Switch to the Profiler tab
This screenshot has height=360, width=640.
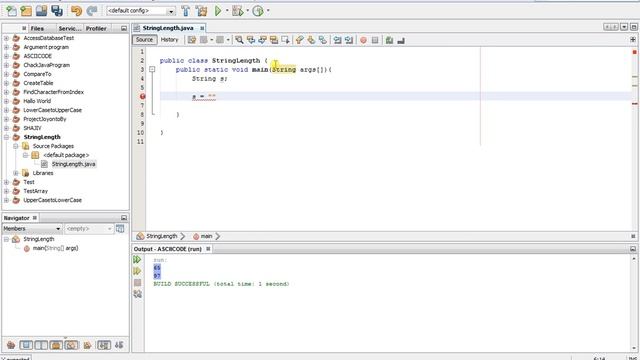point(96,28)
